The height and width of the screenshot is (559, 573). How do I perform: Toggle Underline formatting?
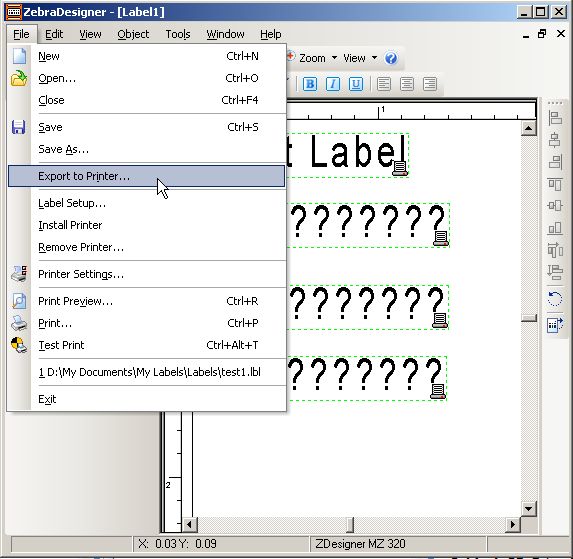click(356, 84)
